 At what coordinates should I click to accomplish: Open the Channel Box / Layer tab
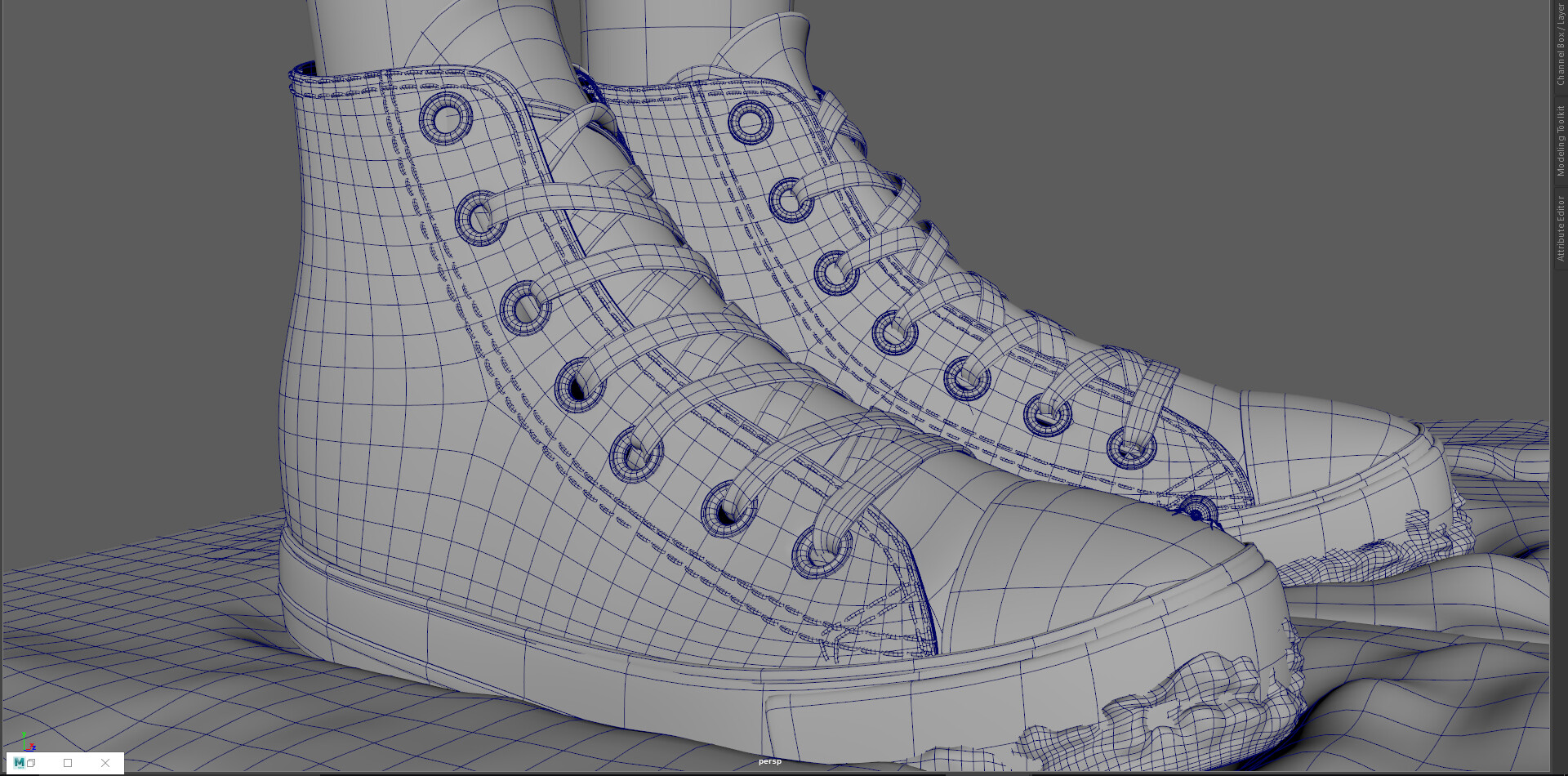[1560, 45]
